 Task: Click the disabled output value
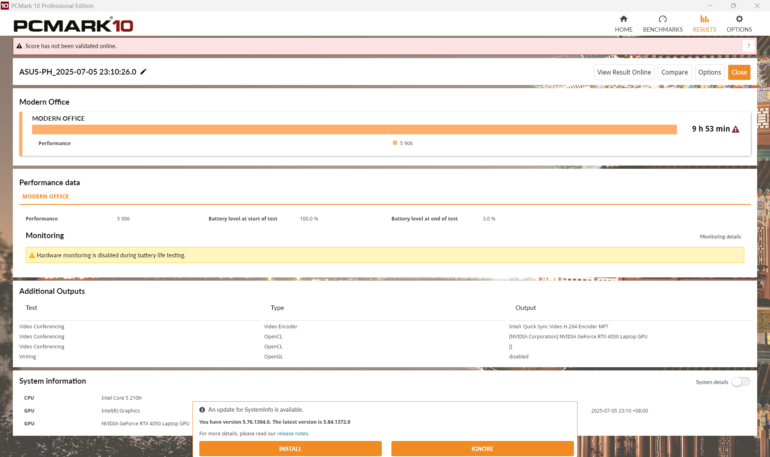pyautogui.click(x=519, y=356)
